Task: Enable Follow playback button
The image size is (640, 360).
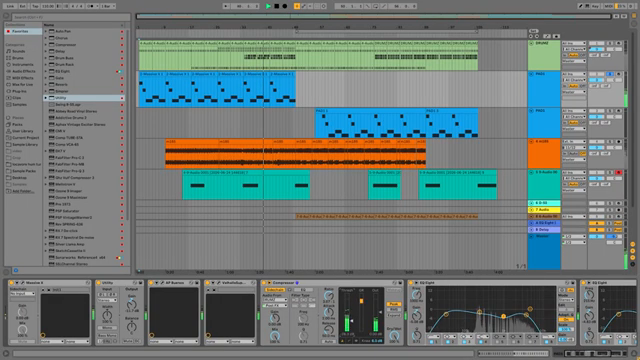Action: pos(226,6)
